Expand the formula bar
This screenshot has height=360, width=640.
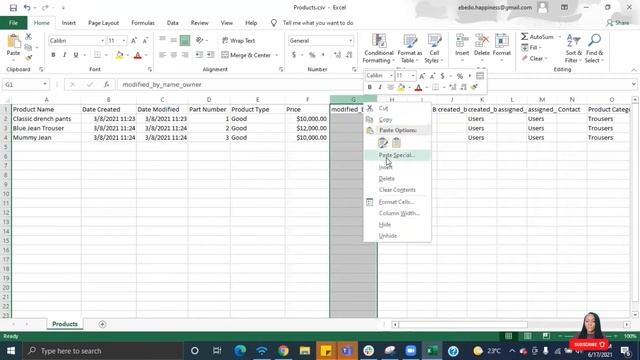click(x=633, y=84)
